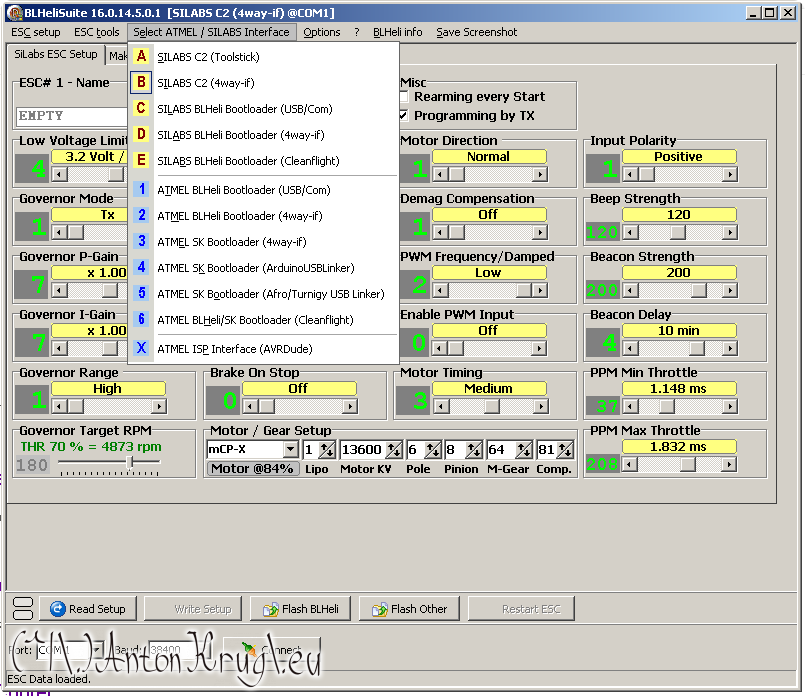Click the Comp. 81 spinner arrows
This screenshot has width=805, height=696.
coord(566,450)
